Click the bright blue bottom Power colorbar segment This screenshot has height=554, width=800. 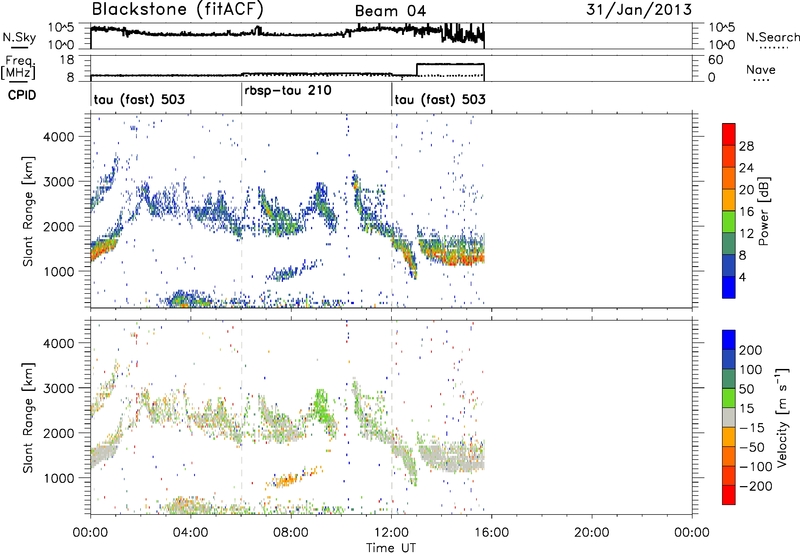pos(729,287)
